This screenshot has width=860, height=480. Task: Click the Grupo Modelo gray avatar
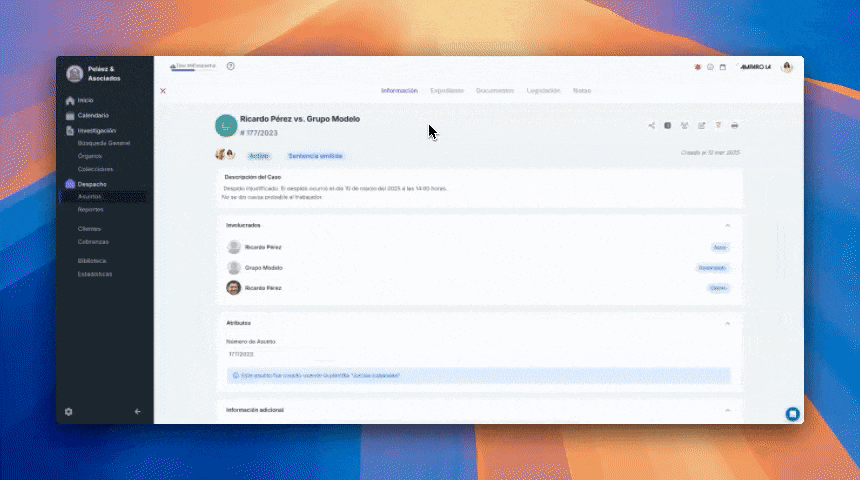click(x=234, y=268)
